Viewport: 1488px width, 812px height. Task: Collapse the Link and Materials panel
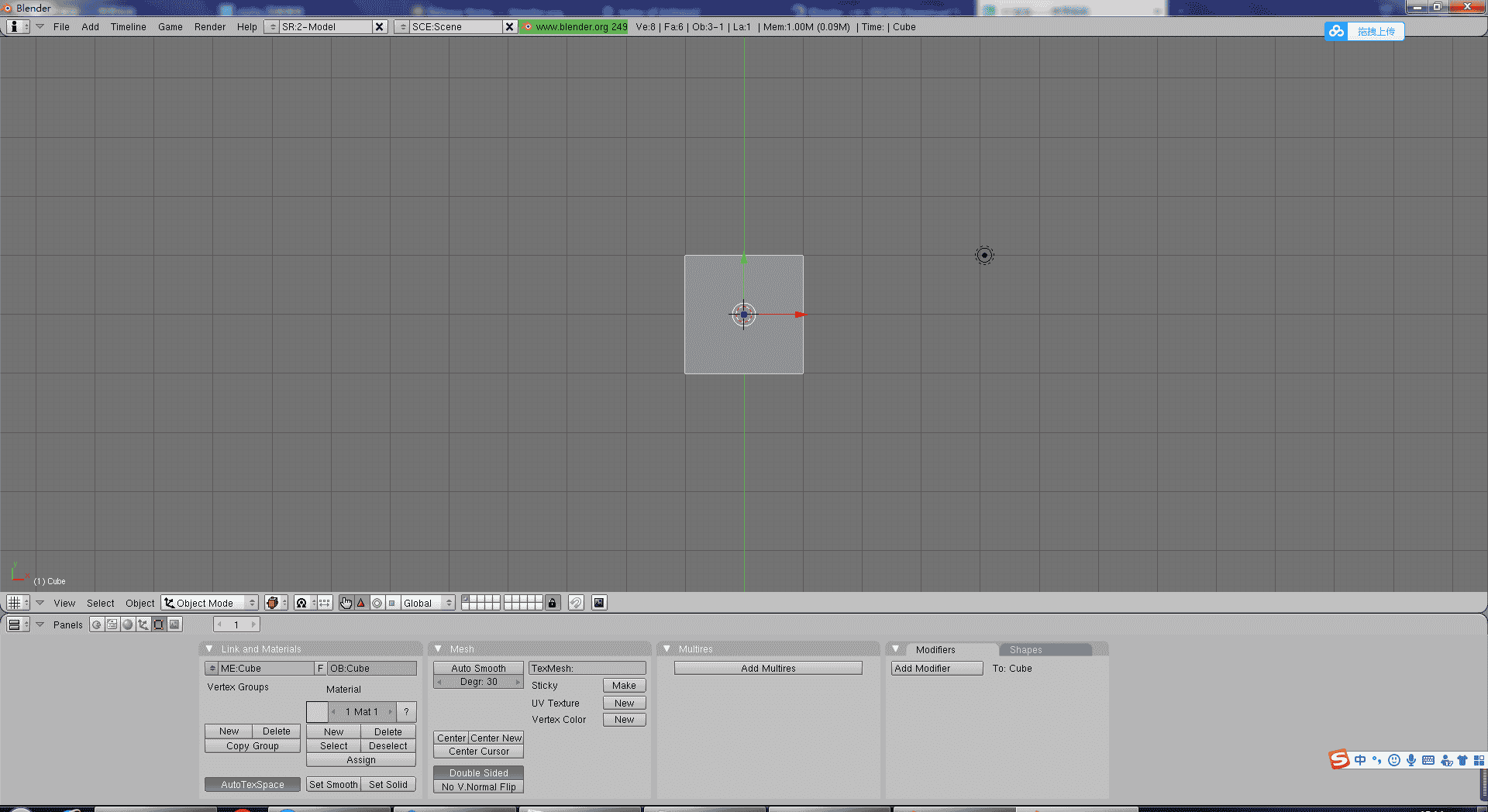pyautogui.click(x=209, y=649)
